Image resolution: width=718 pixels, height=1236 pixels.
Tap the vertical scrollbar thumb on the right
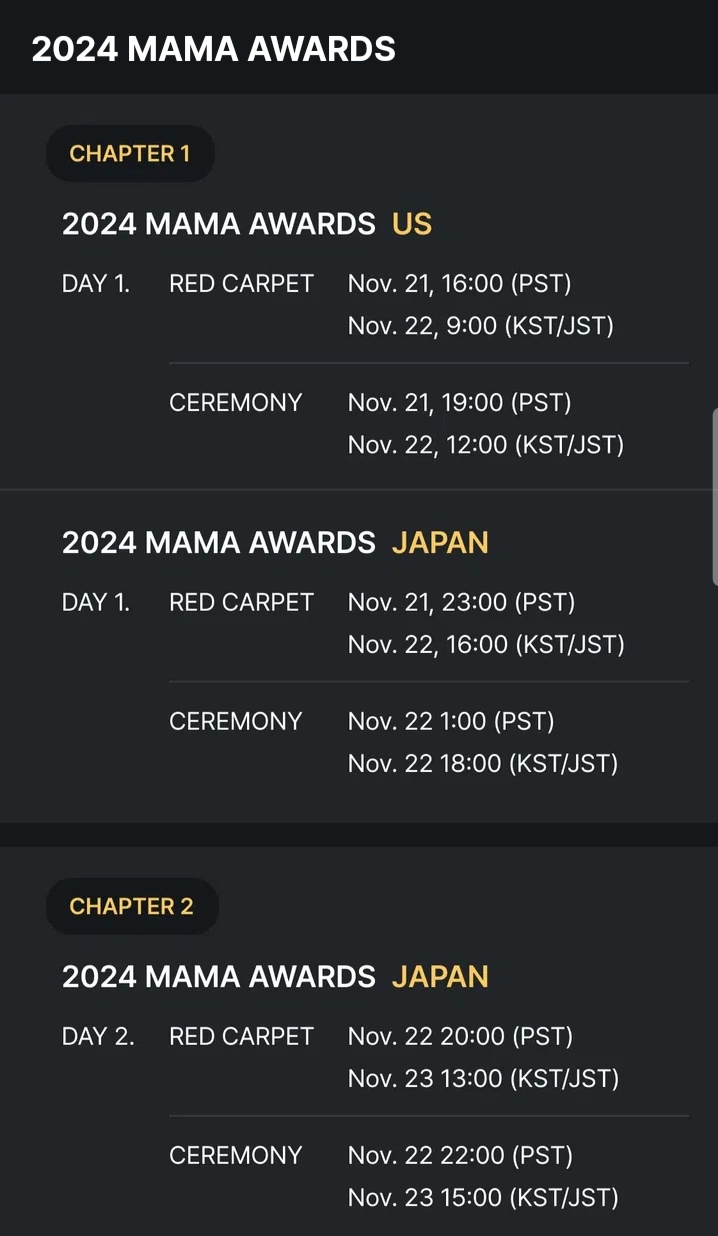(x=714, y=496)
